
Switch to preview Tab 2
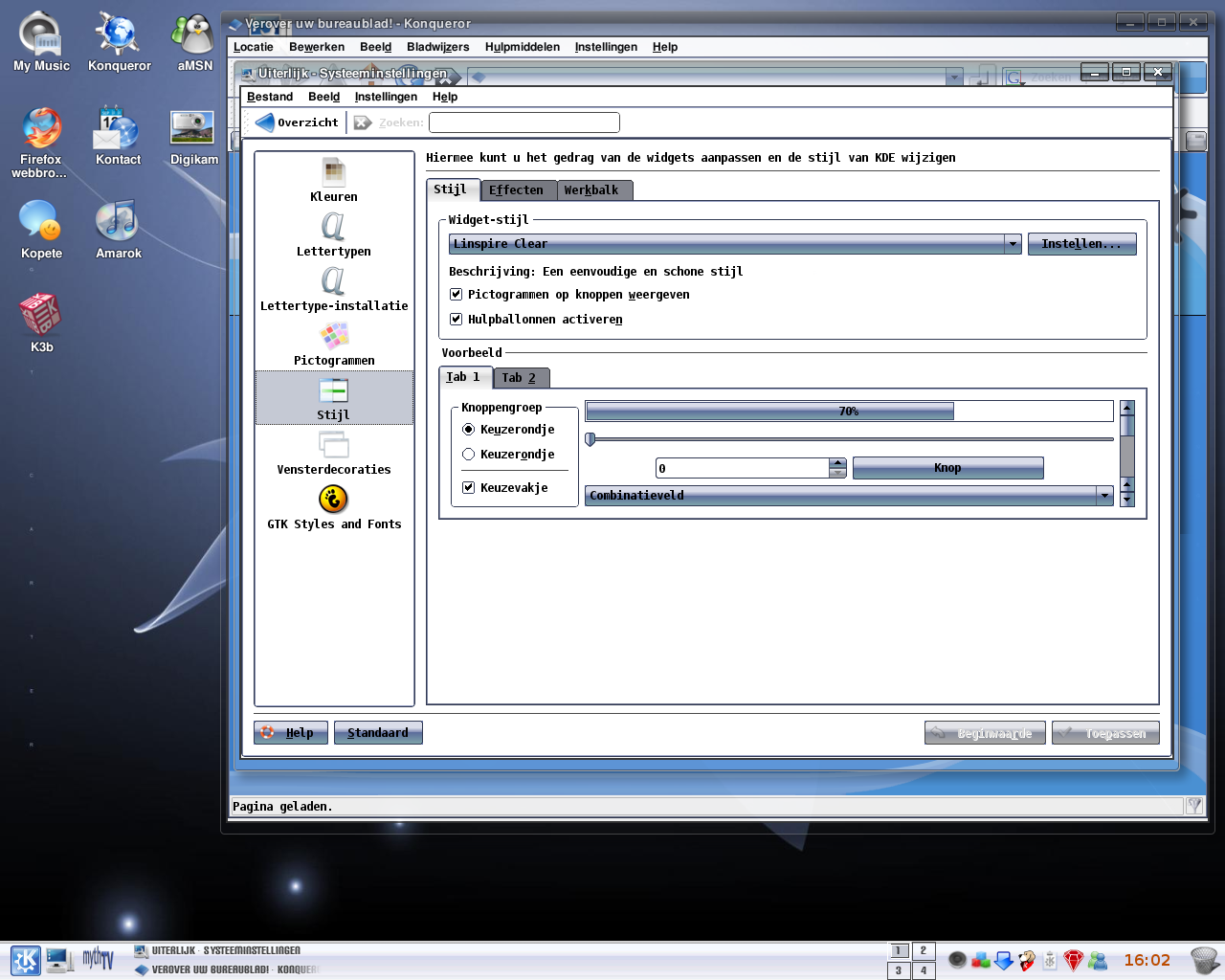(x=520, y=378)
